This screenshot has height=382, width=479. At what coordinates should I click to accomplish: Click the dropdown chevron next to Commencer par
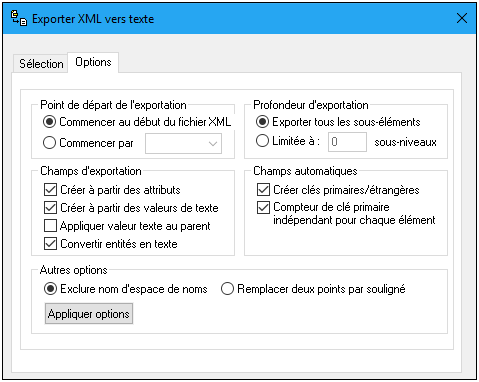(213, 144)
